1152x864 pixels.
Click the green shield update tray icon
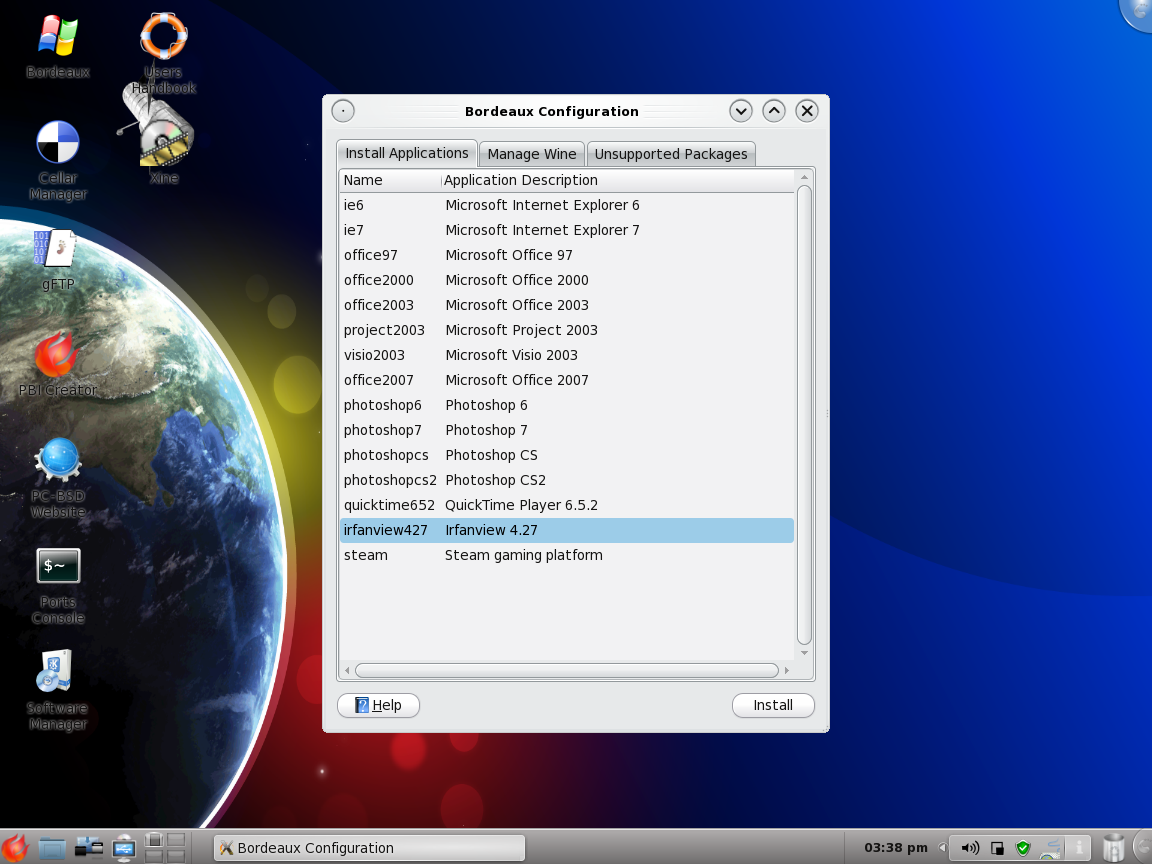[x=1023, y=848]
